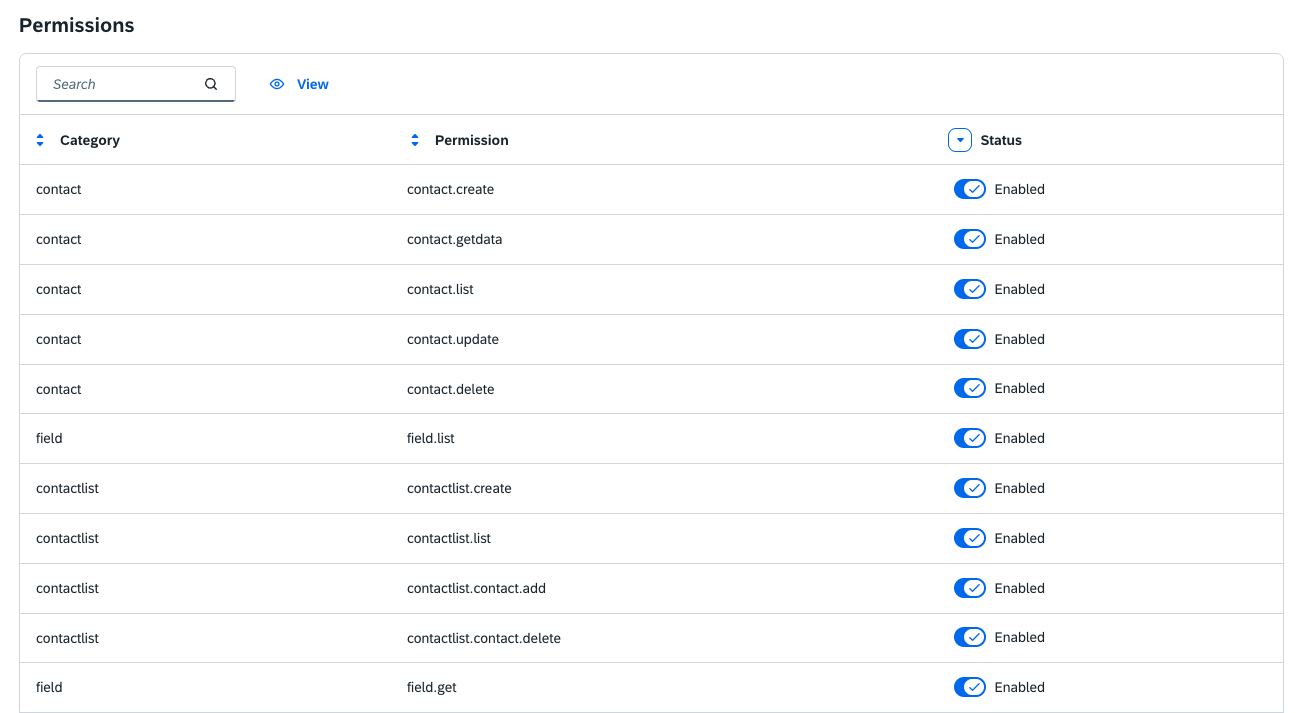The width and height of the screenshot is (1301, 713).
Task: Focus the Search input field
Action: [x=120, y=85]
